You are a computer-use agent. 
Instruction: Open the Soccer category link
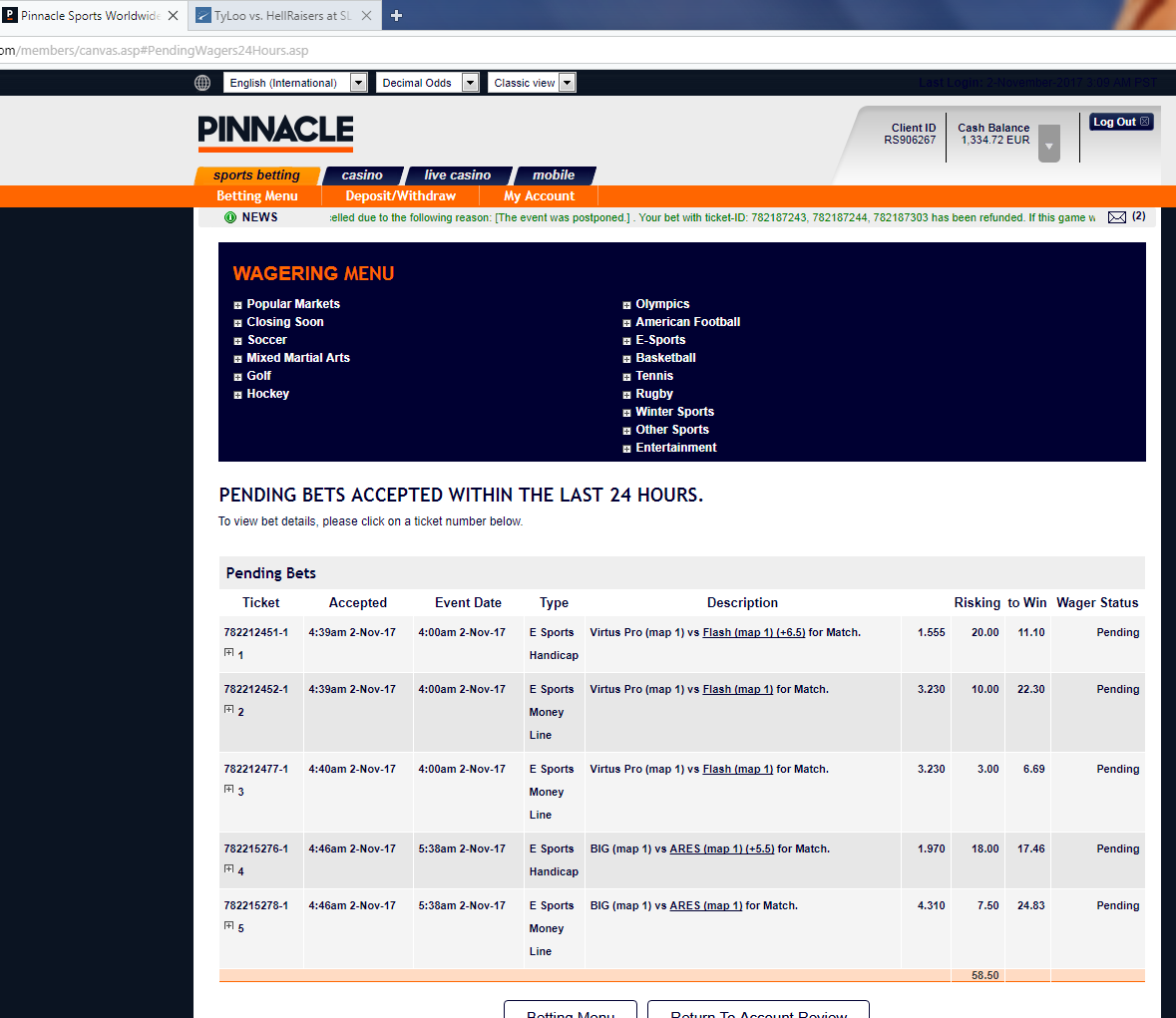[x=267, y=340]
